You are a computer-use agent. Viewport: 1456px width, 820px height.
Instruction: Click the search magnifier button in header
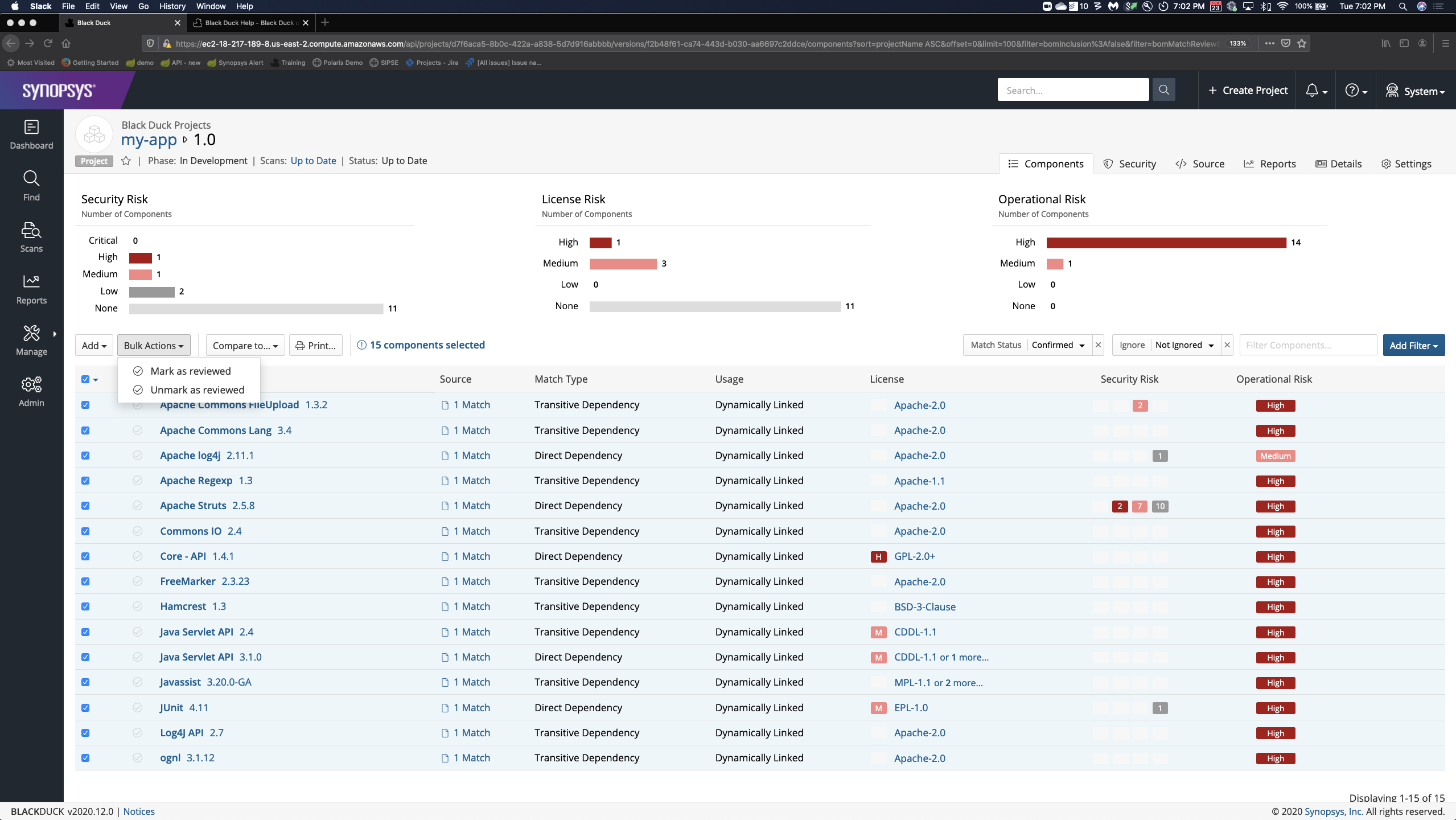pos(1163,90)
